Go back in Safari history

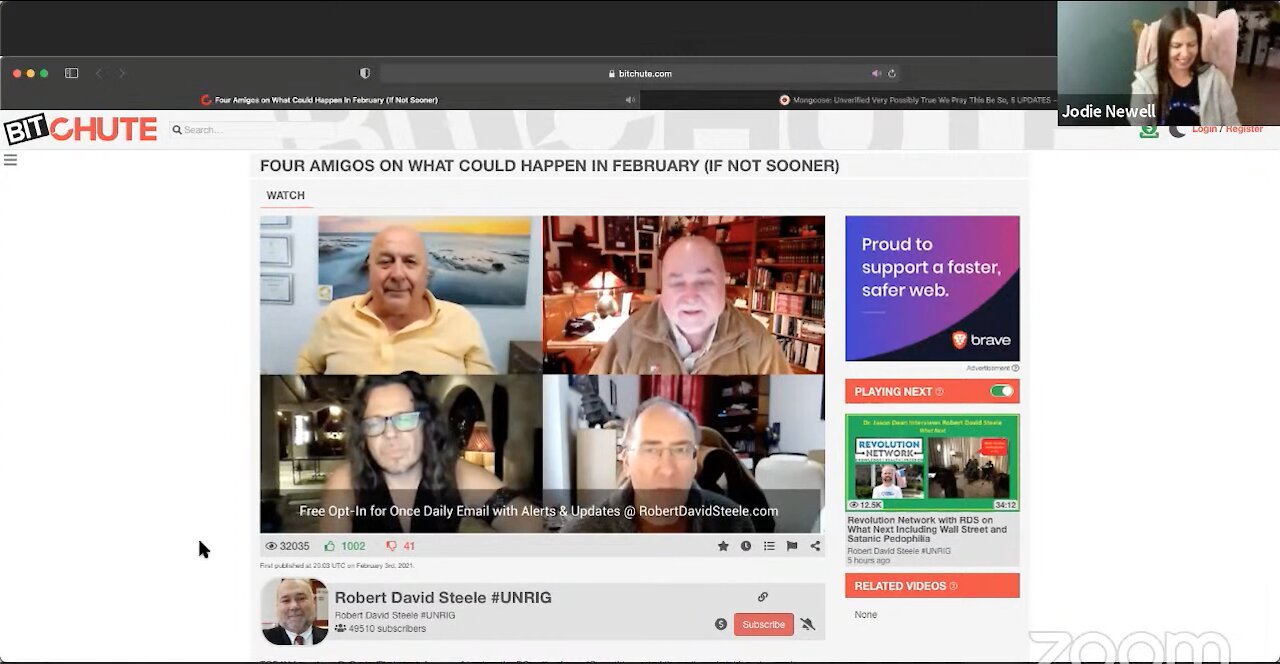click(x=99, y=73)
